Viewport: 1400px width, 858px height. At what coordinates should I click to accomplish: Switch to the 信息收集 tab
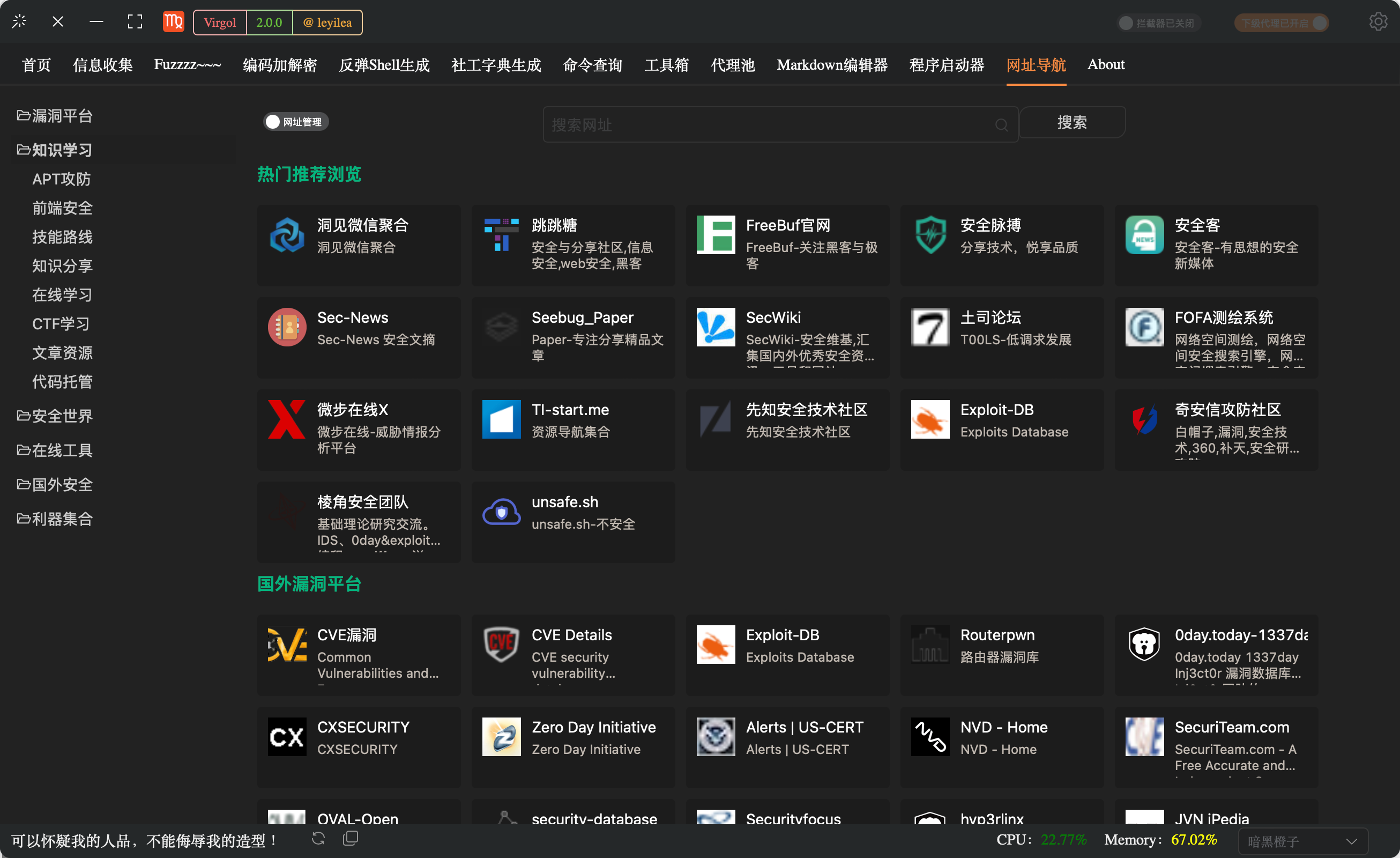[103, 65]
